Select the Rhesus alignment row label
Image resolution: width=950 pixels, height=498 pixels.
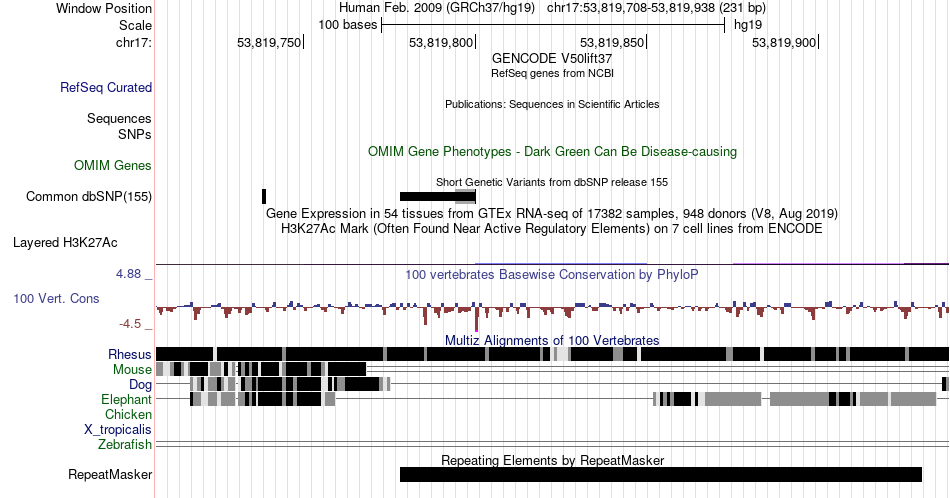click(130, 354)
